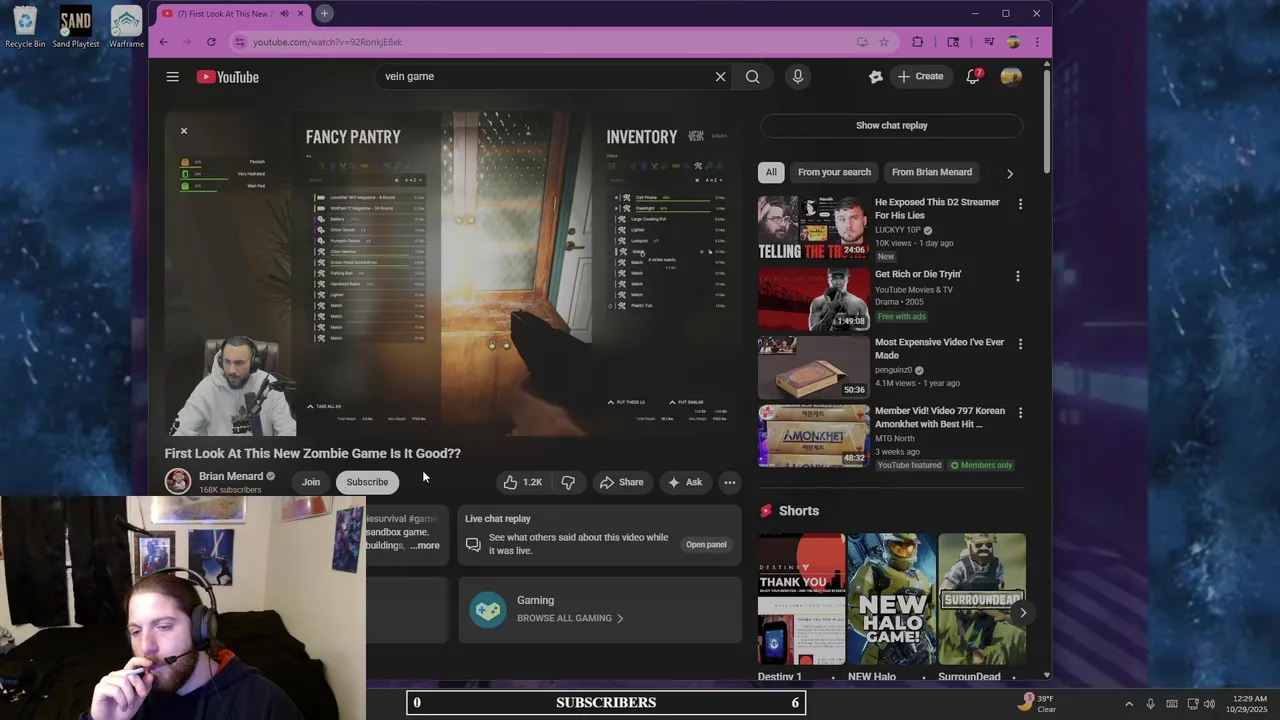Open options for 'Get Rich or Die Tryin''
The width and height of the screenshot is (1280, 720).
pos(1018,276)
